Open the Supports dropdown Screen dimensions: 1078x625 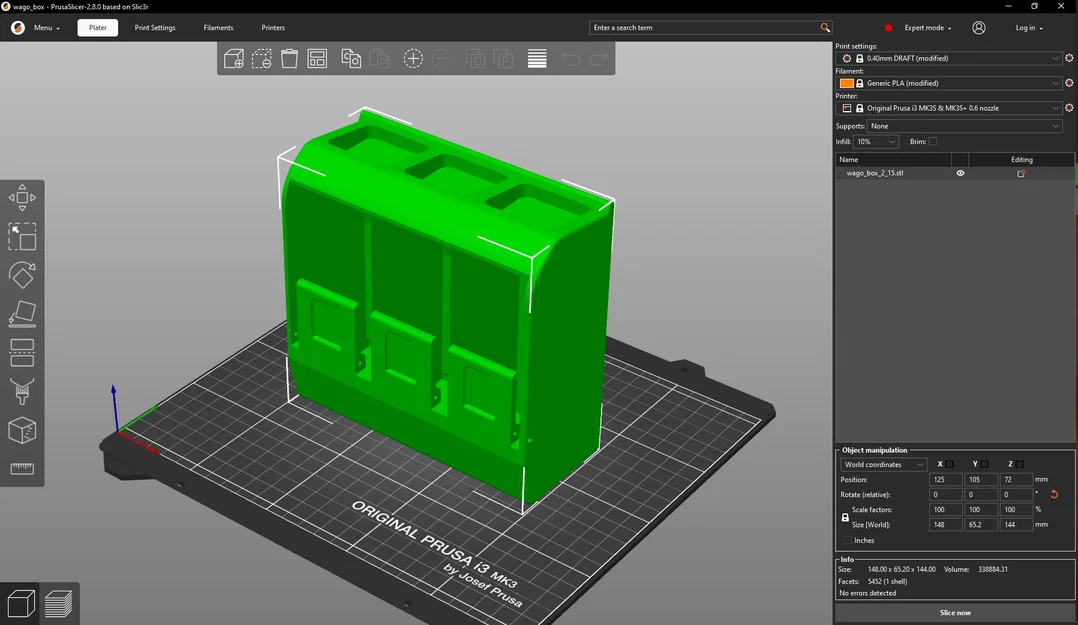pos(965,127)
